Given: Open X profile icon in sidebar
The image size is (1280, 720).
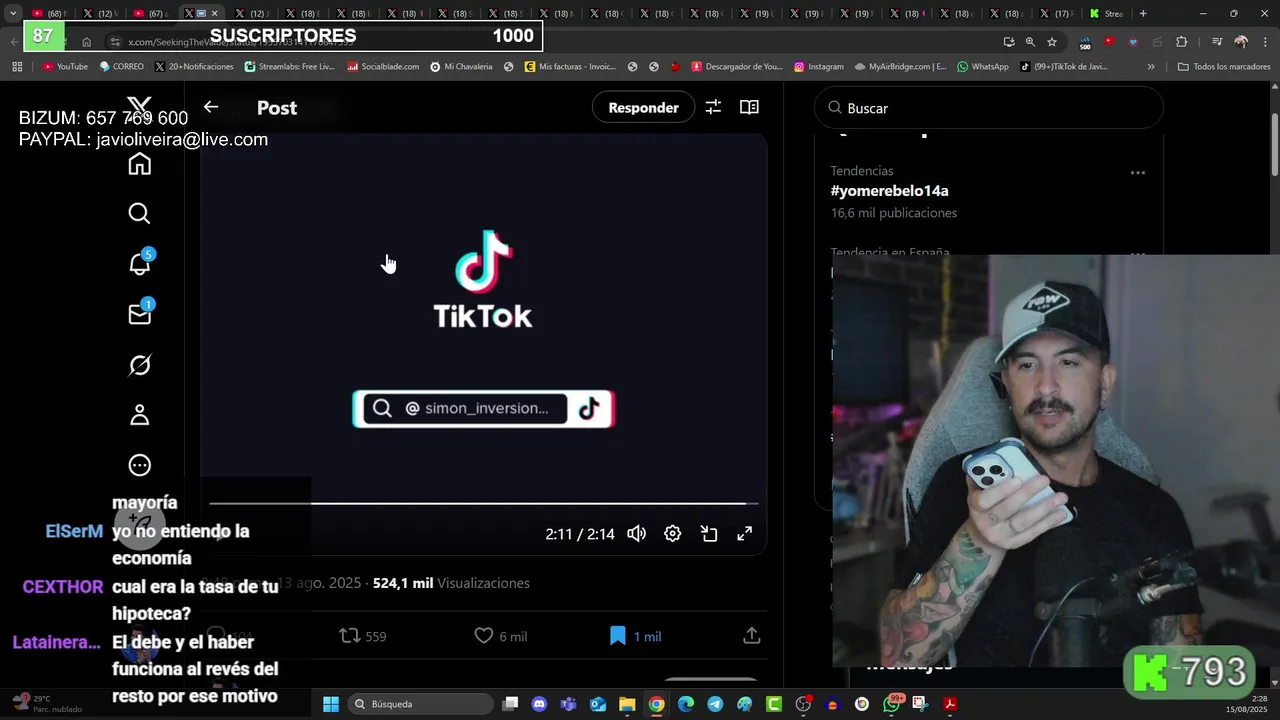Looking at the screenshot, I should [140, 415].
